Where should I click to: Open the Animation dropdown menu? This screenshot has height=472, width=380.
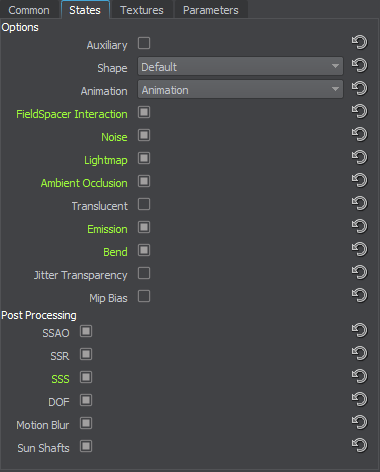(x=240, y=89)
